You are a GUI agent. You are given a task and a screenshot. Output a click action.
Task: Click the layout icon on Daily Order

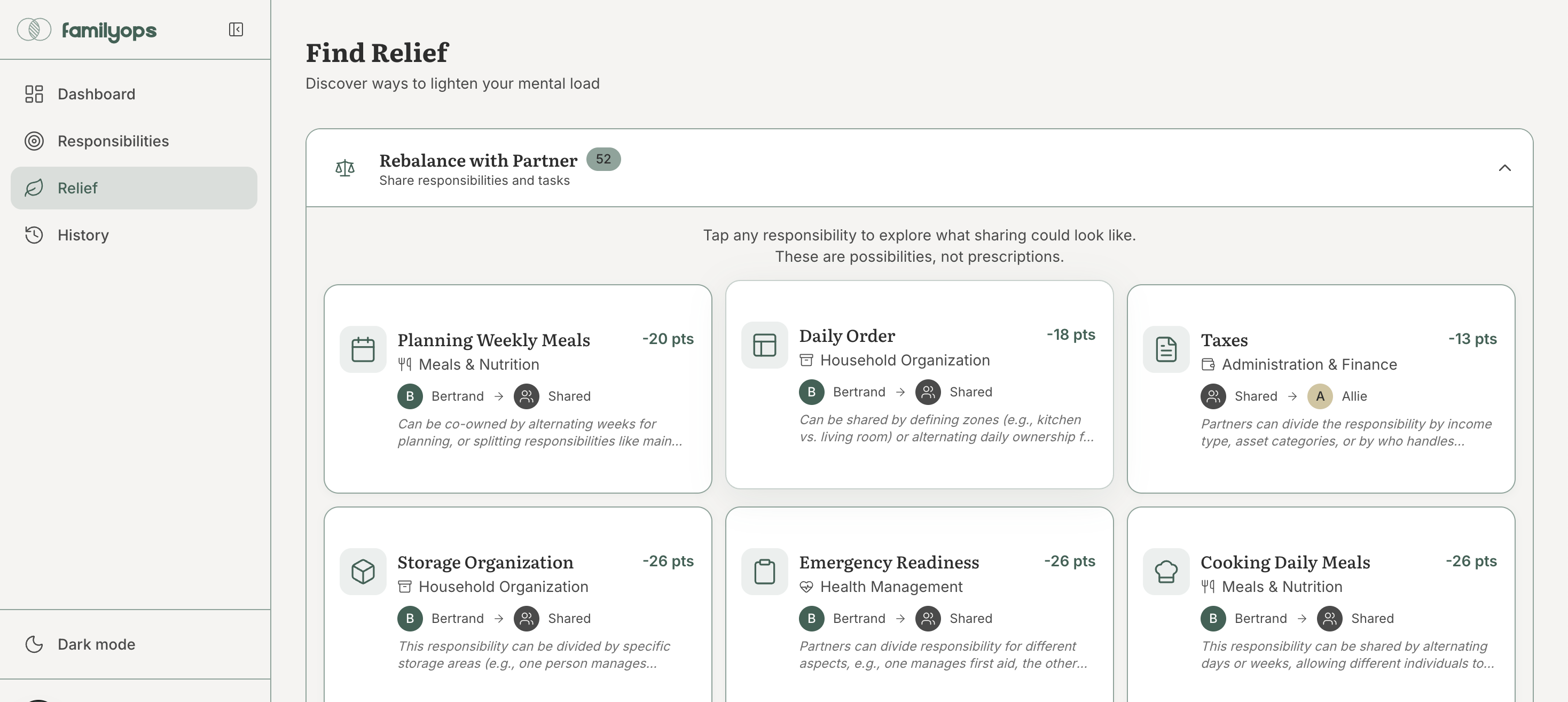pos(764,345)
